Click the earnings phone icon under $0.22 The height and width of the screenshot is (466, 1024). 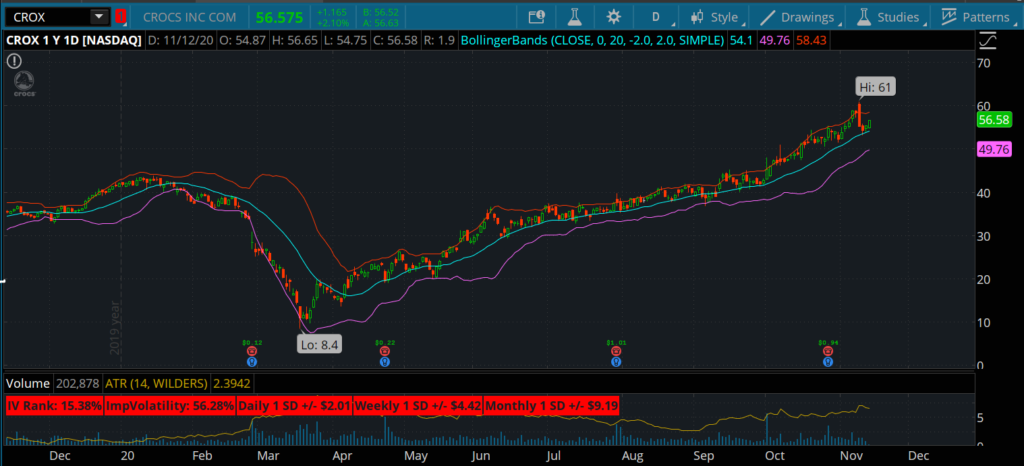coord(385,351)
